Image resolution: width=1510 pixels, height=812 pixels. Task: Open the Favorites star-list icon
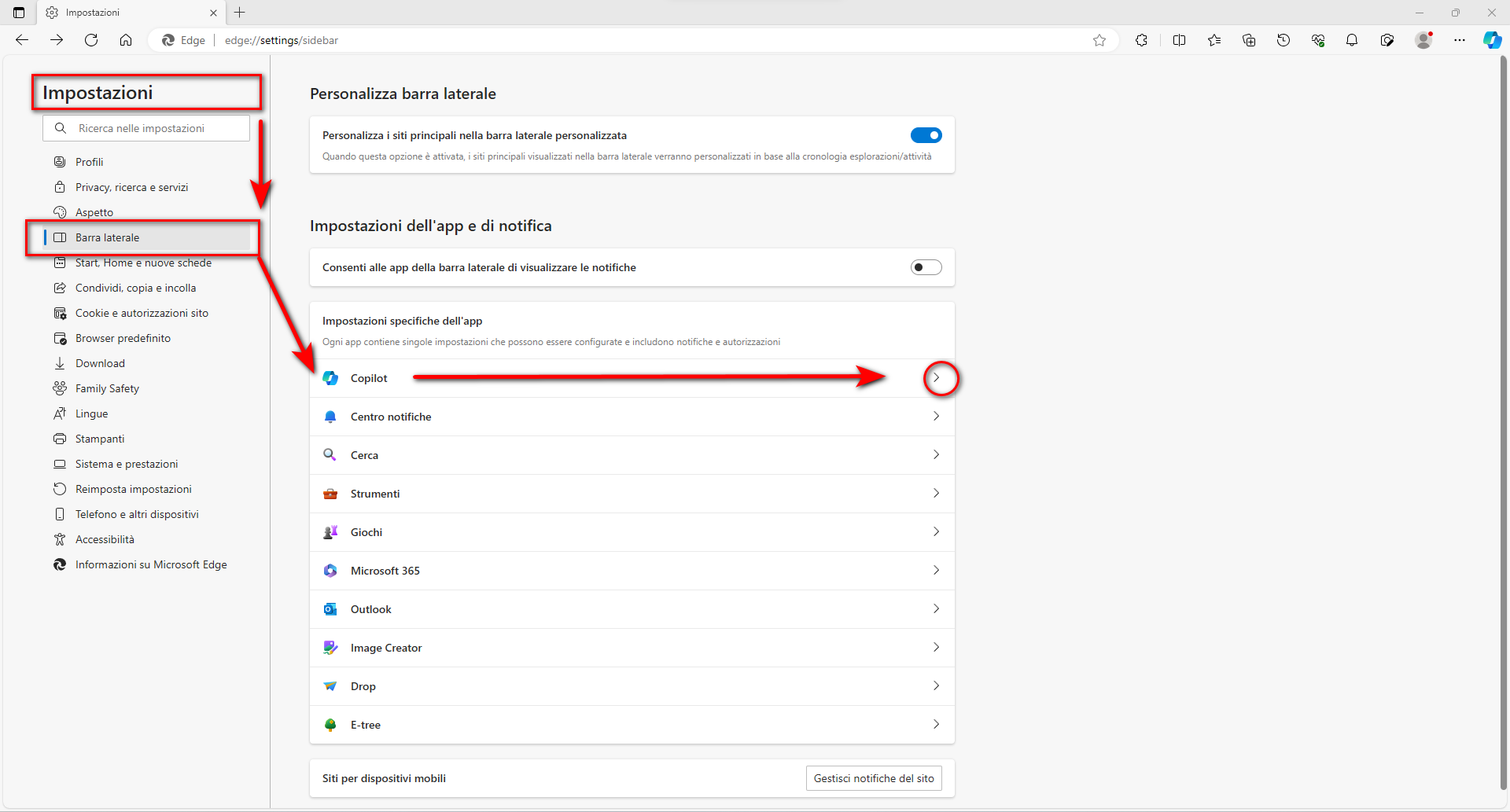pos(1214,40)
